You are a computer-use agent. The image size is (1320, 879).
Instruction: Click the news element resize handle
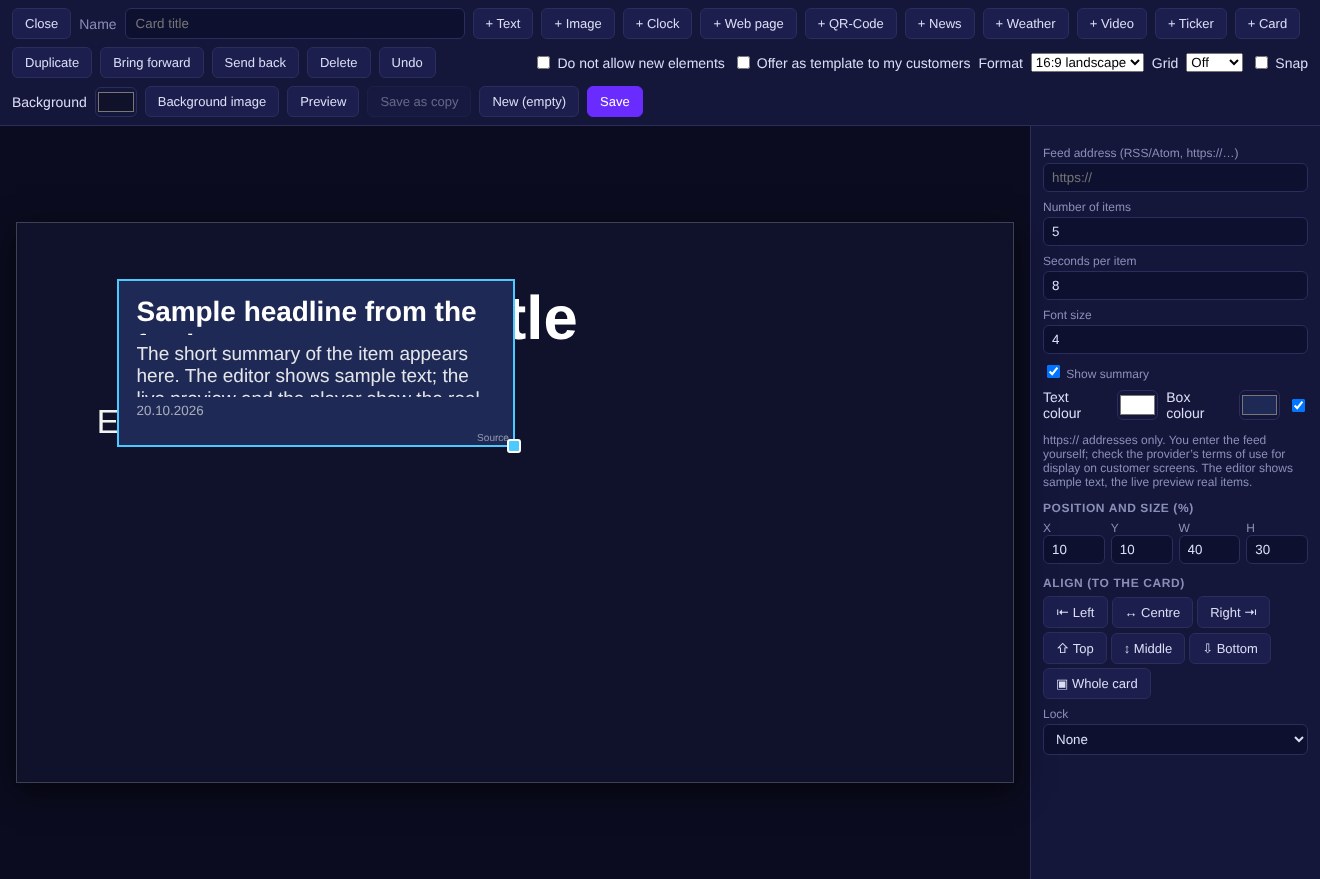pos(514,446)
